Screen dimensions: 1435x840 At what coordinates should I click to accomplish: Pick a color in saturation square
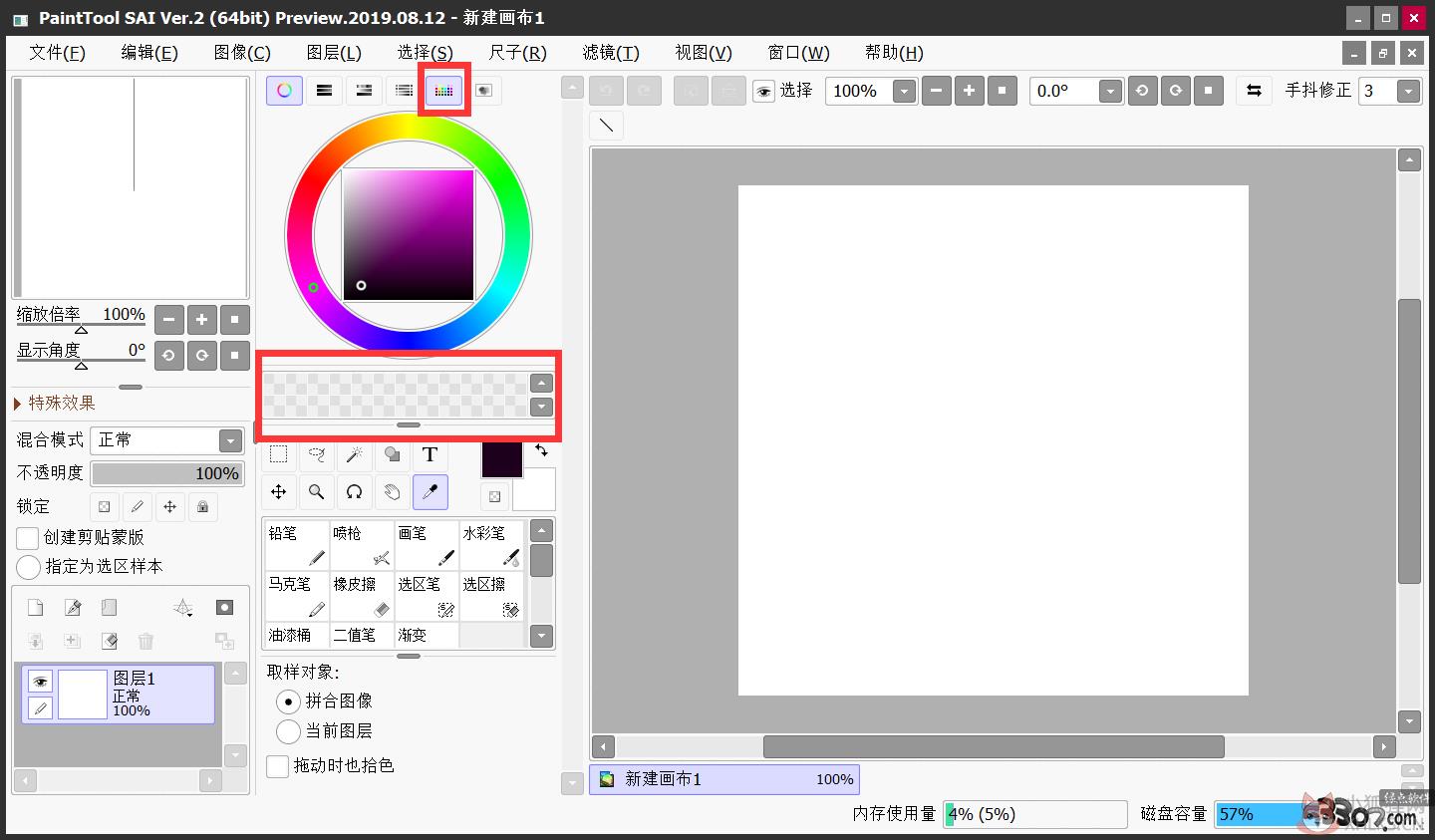tap(409, 235)
